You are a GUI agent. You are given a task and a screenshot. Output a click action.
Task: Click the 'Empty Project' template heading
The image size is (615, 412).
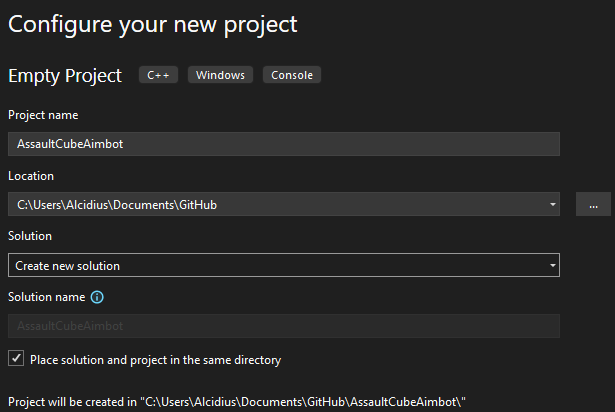(65, 76)
